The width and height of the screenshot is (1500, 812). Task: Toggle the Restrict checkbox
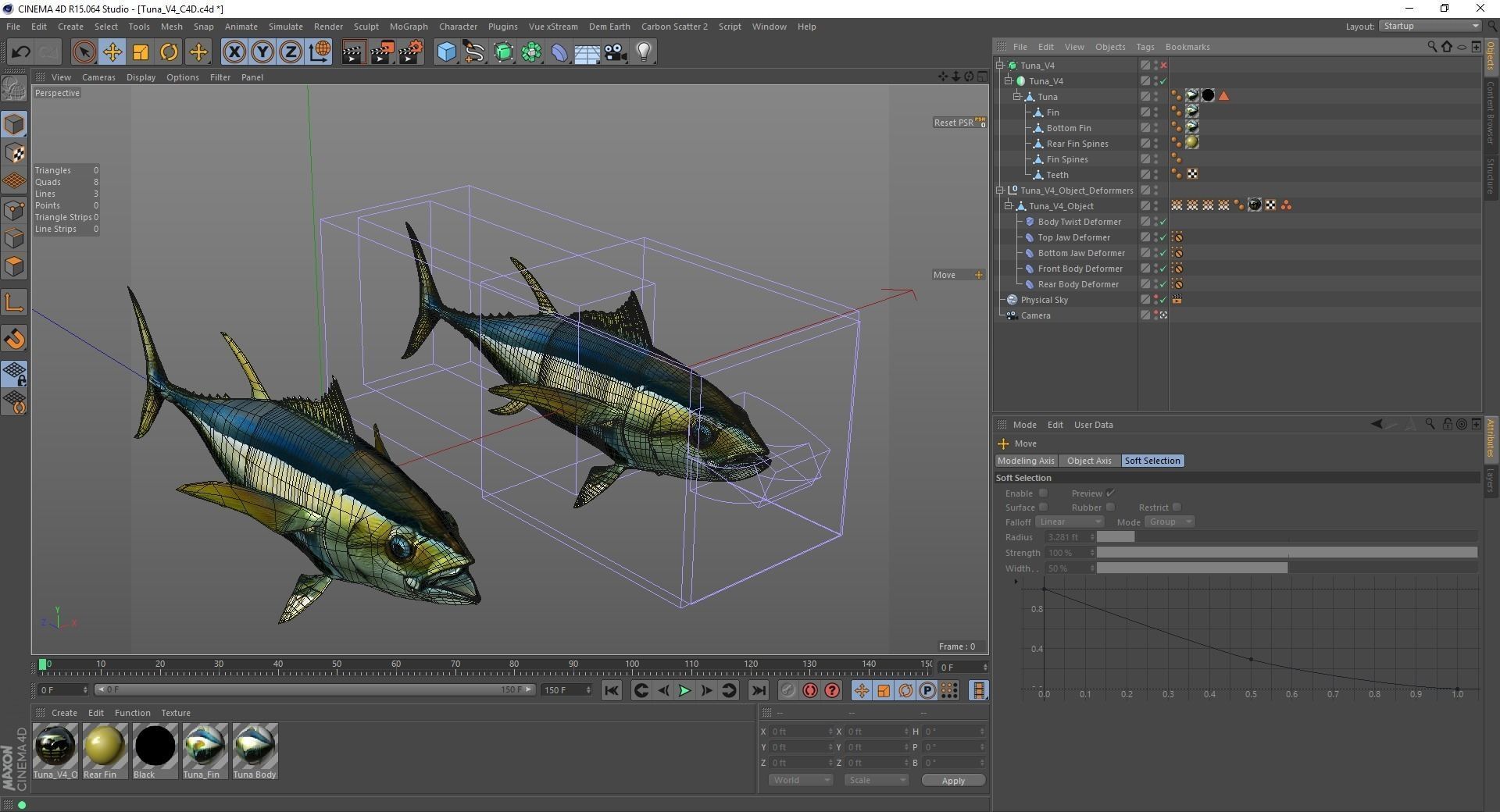coord(1177,507)
